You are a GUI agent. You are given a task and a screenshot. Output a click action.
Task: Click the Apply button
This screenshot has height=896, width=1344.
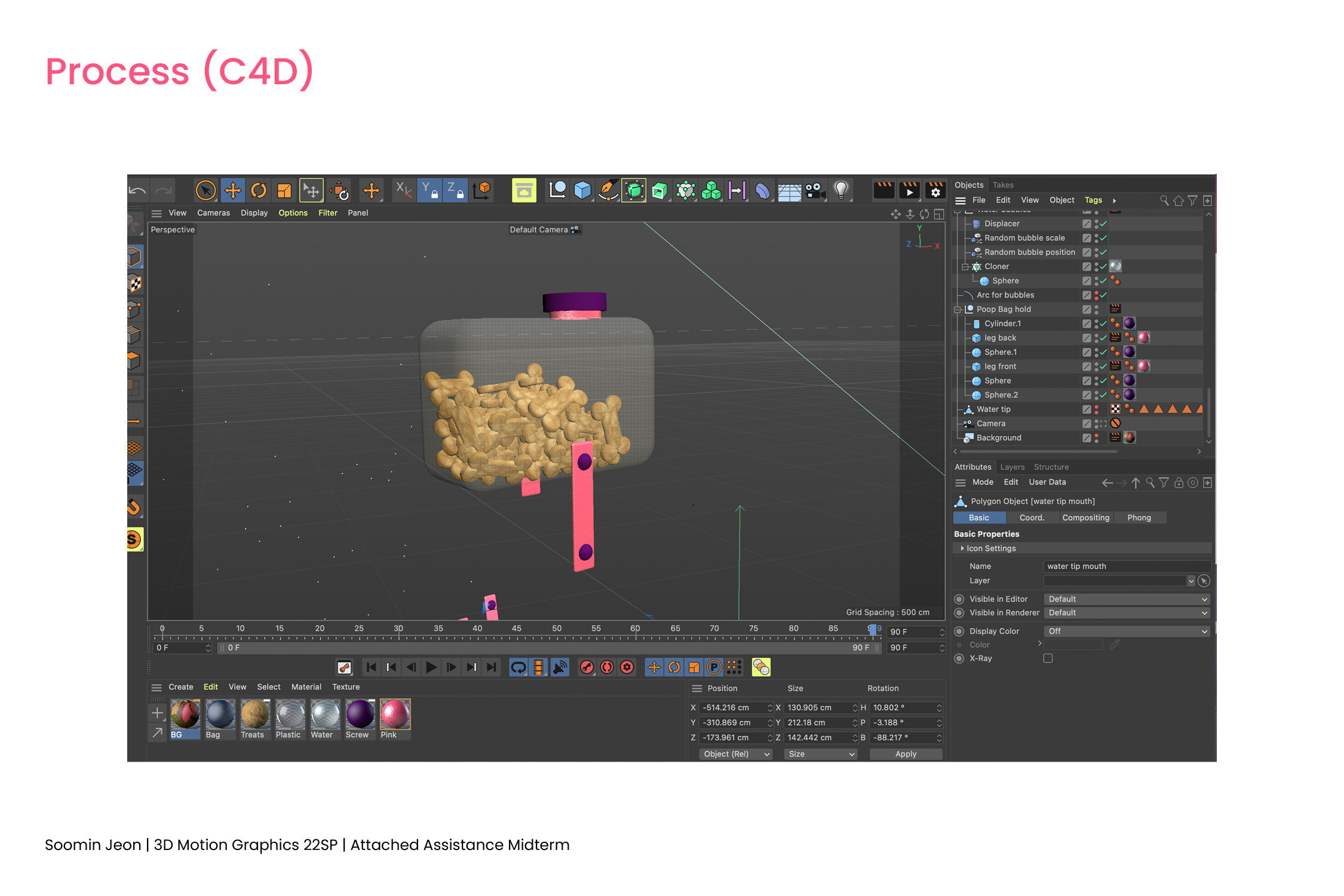(906, 754)
